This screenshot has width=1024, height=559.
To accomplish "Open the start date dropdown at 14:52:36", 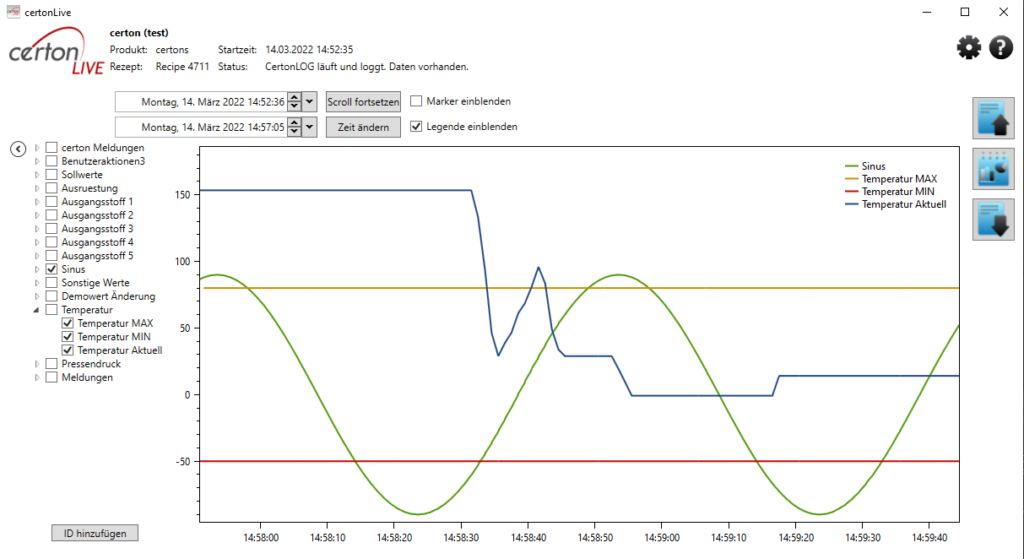I will click(310, 102).
